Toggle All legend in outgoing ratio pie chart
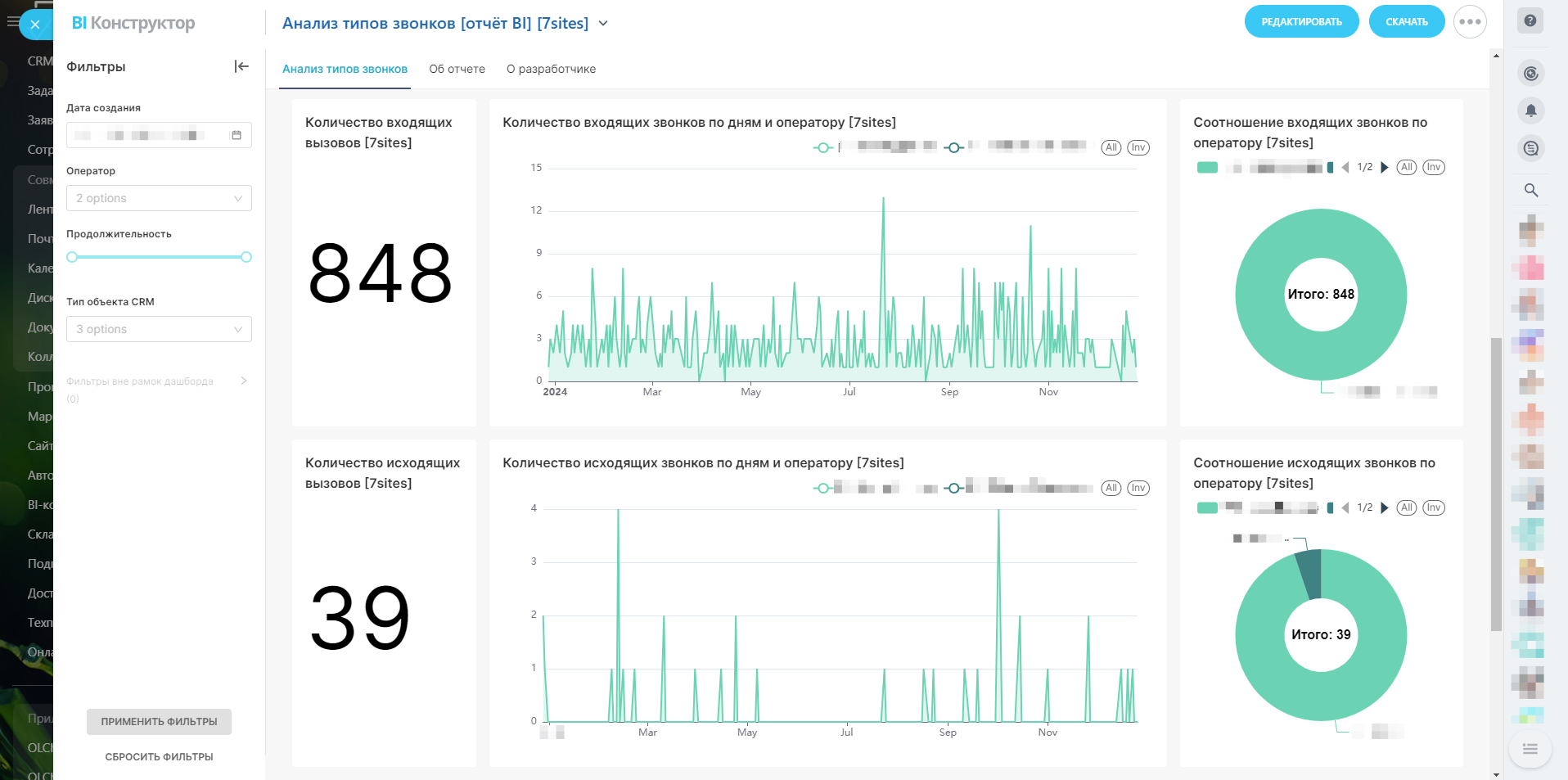Viewport: 1568px width, 780px height. point(1406,507)
